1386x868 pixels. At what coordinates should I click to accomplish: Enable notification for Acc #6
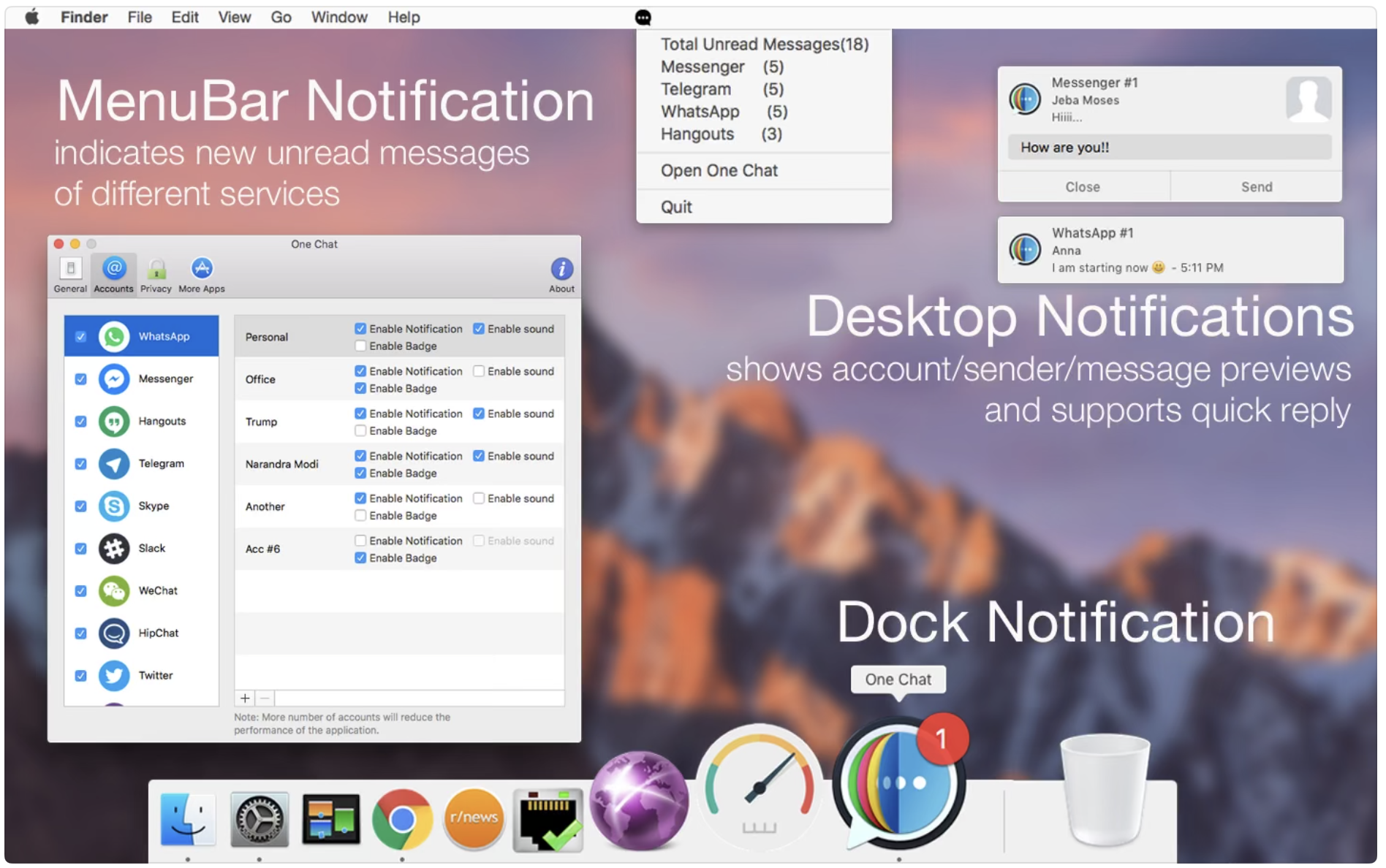pyautogui.click(x=360, y=541)
